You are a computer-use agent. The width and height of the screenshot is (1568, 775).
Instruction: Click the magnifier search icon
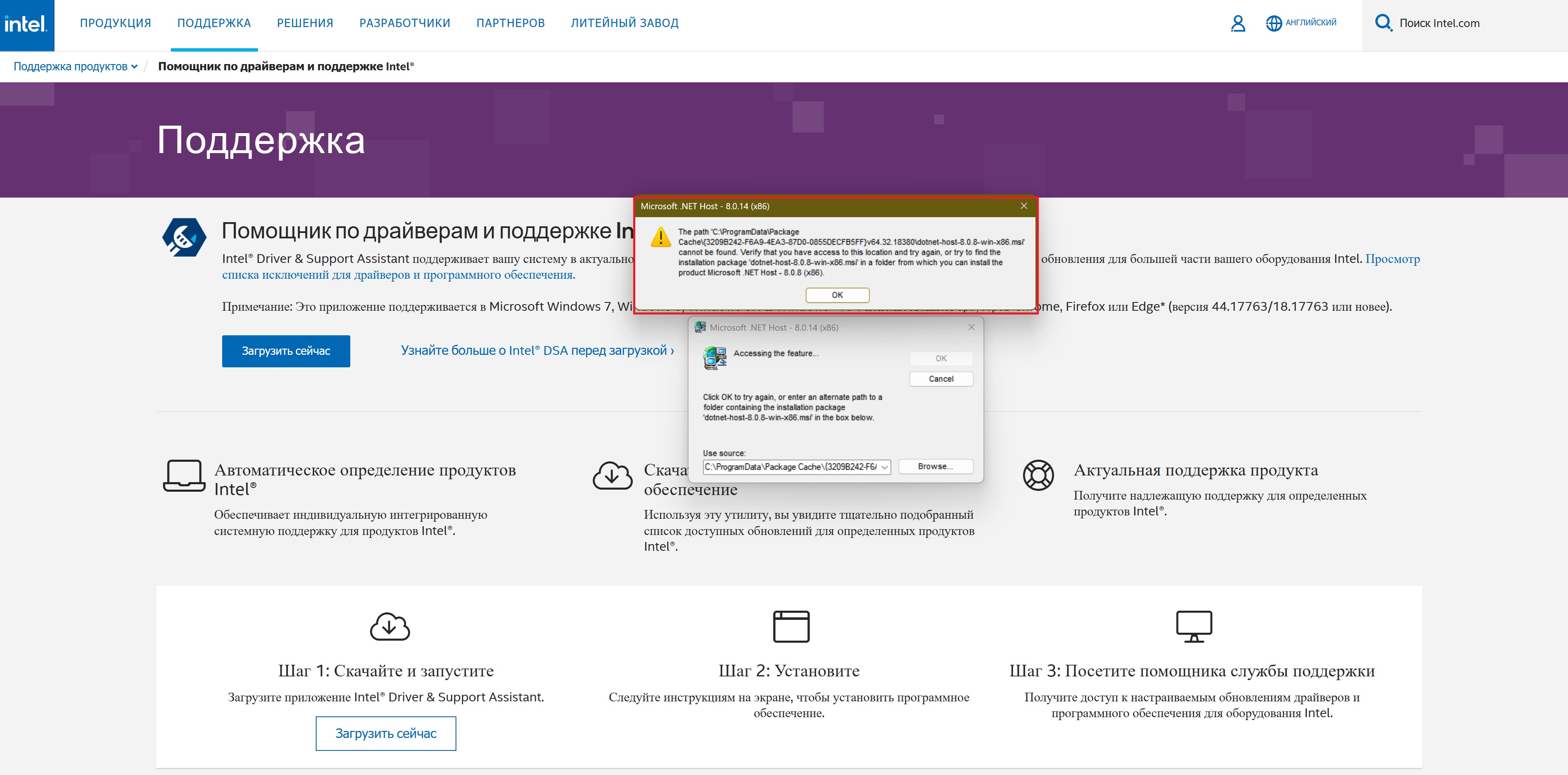point(1383,23)
